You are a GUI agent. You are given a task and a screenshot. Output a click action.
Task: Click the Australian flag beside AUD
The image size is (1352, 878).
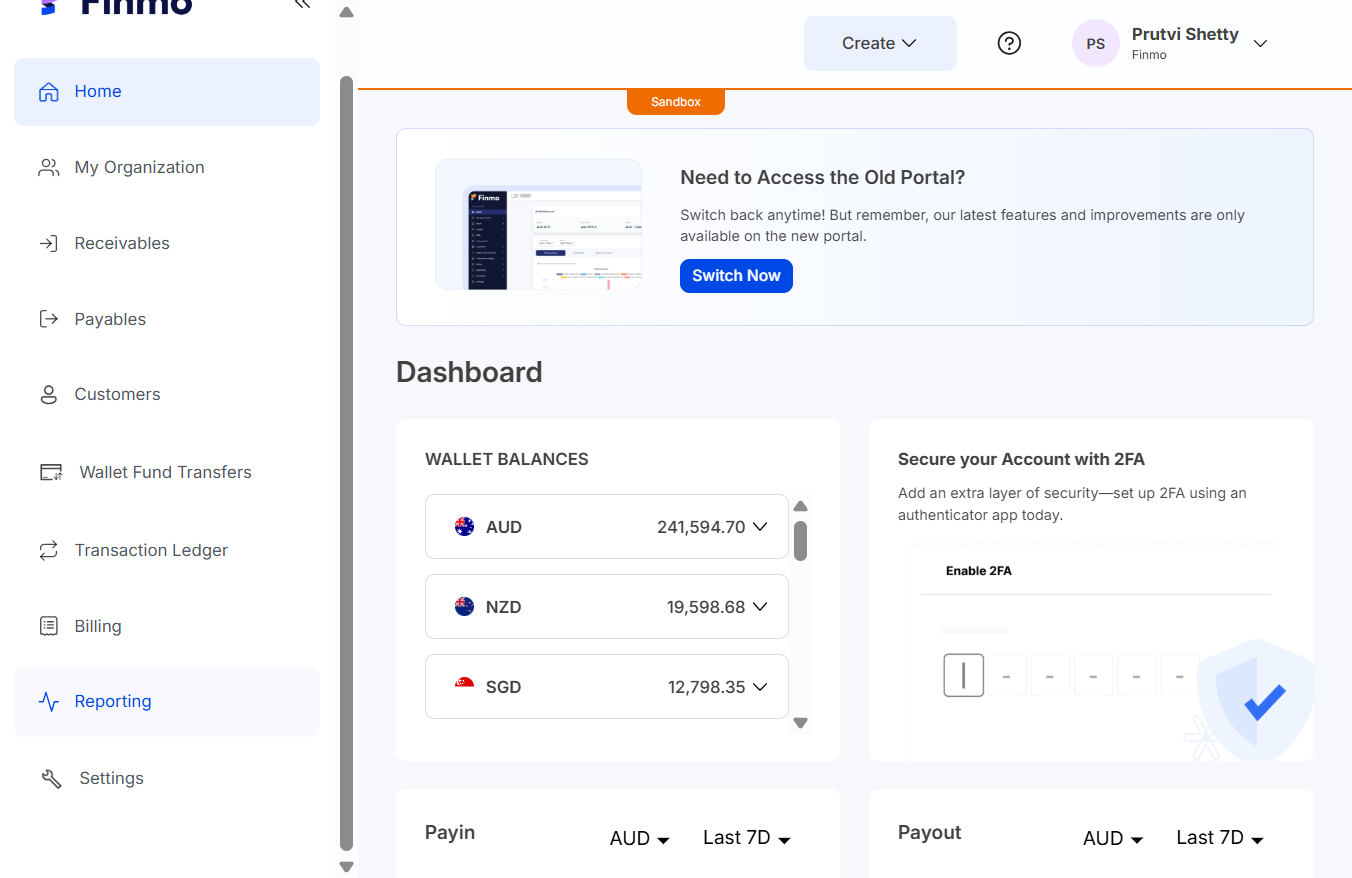(464, 526)
